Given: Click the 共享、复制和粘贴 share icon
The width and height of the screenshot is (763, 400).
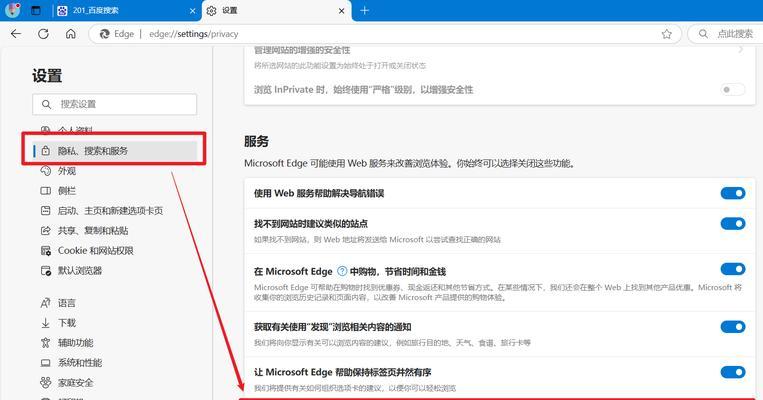Looking at the screenshot, I should click(x=45, y=231).
